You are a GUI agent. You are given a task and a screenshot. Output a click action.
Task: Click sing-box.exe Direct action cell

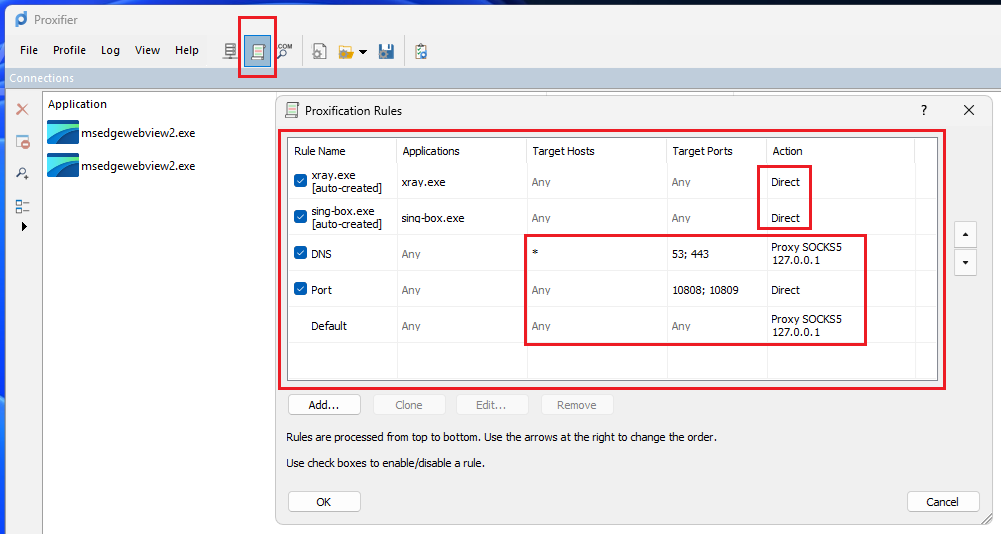click(x=785, y=218)
